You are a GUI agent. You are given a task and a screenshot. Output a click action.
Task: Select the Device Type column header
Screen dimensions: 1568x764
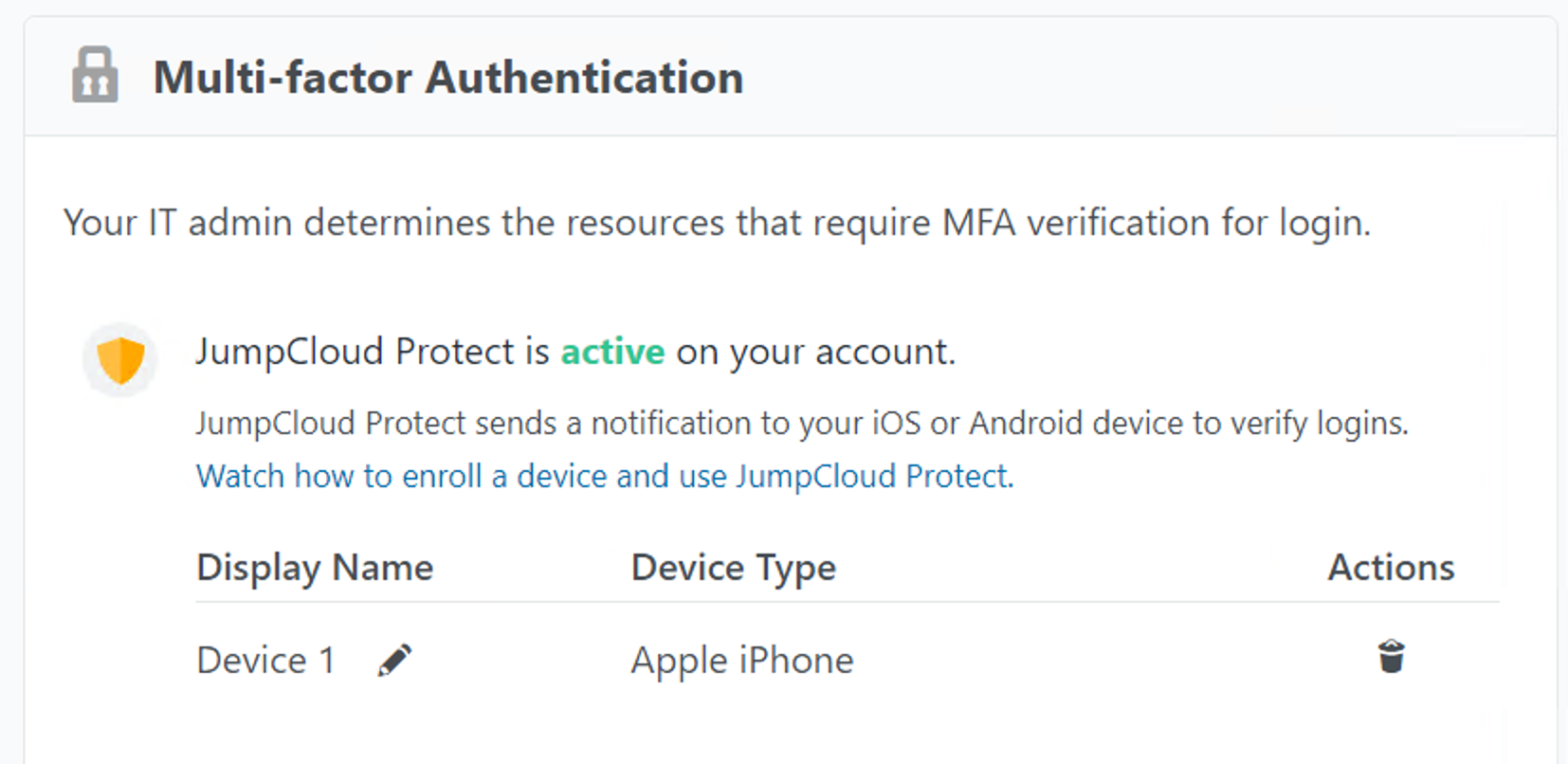pyautogui.click(x=733, y=568)
